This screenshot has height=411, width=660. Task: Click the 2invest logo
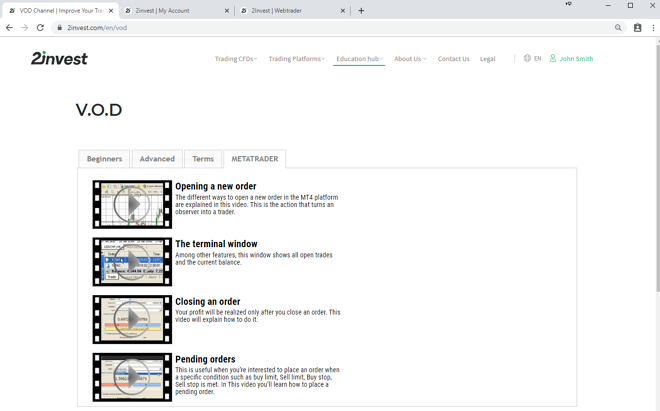tap(59, 59)
